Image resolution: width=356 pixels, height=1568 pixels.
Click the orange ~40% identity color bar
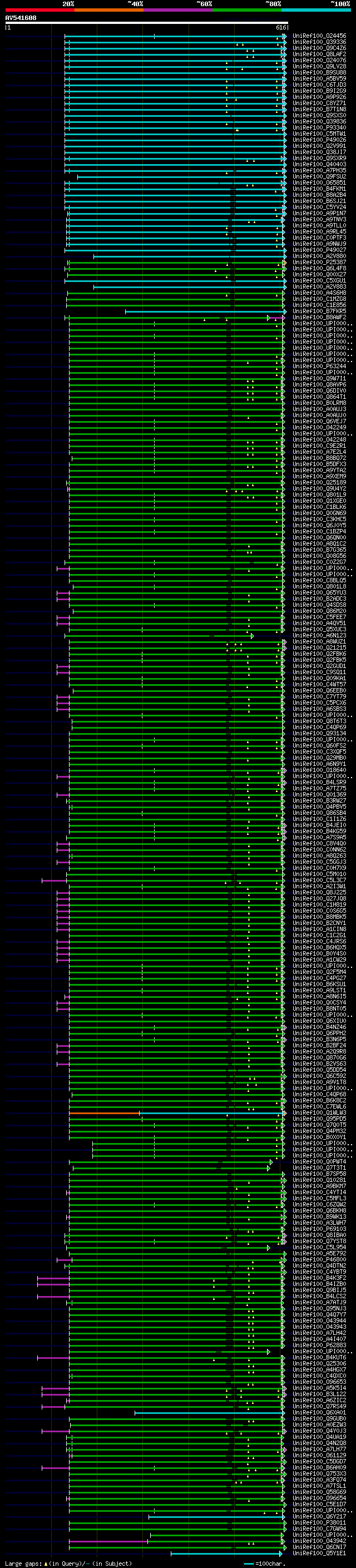(x=109, y=11)
